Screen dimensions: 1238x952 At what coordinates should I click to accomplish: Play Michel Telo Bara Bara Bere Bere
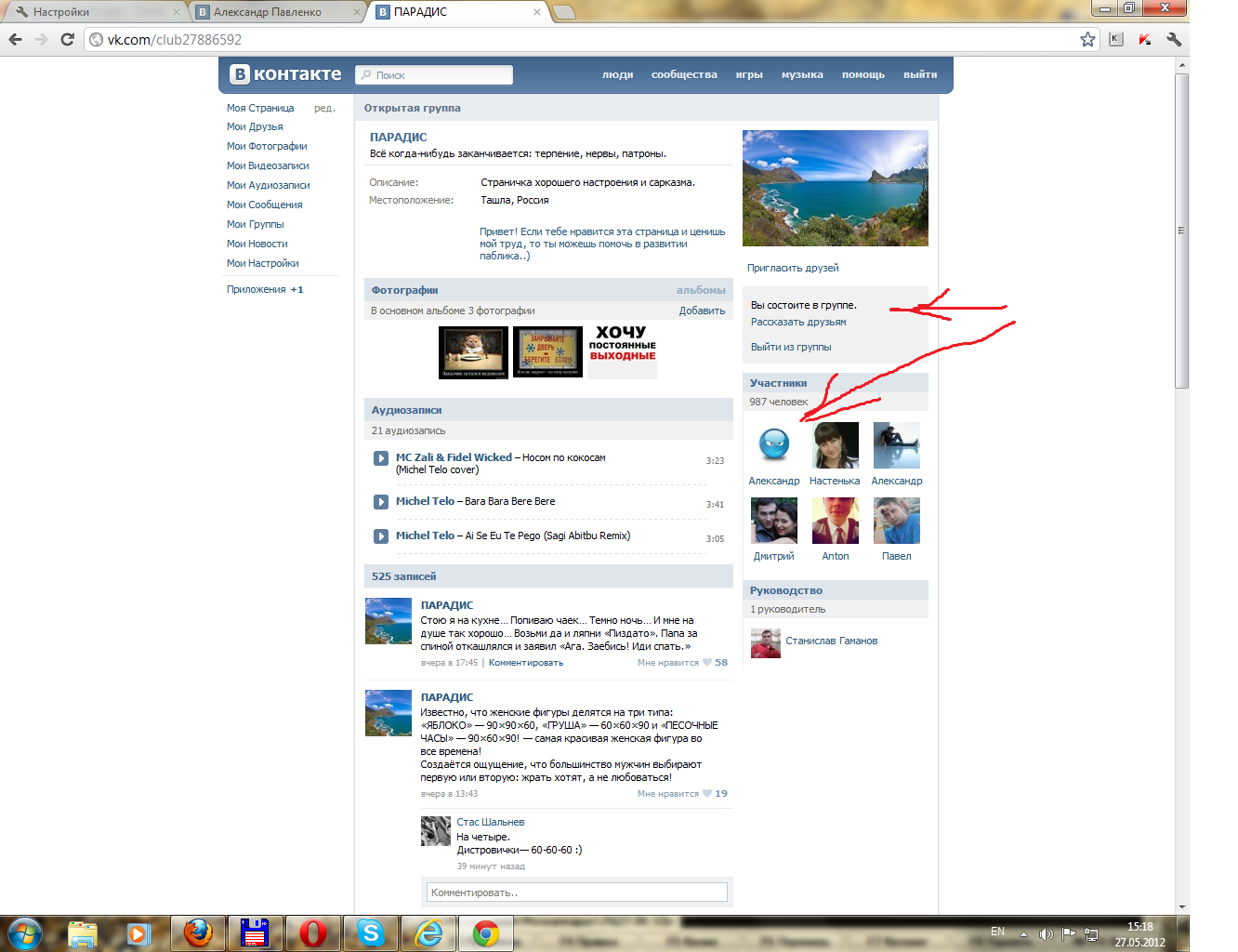(x=381, y=502)
